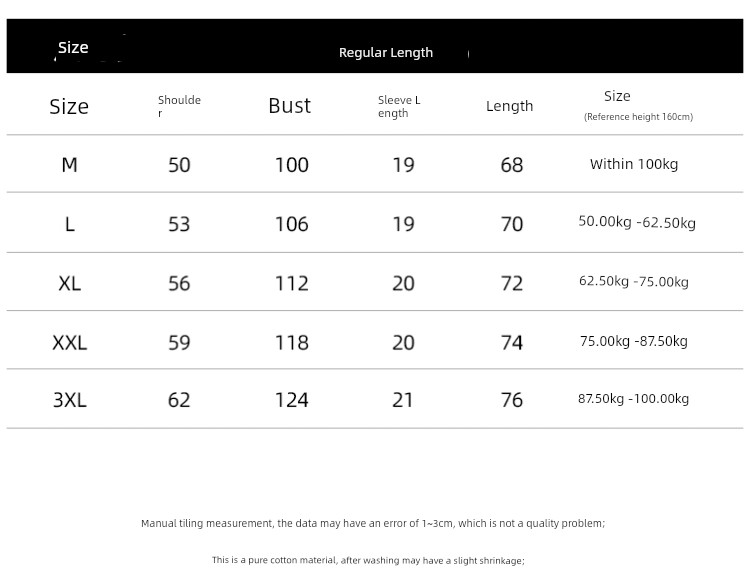Select the "50.00kg -62.50kg" weight range
Screen dimensions: 748x580
[637, 222]
